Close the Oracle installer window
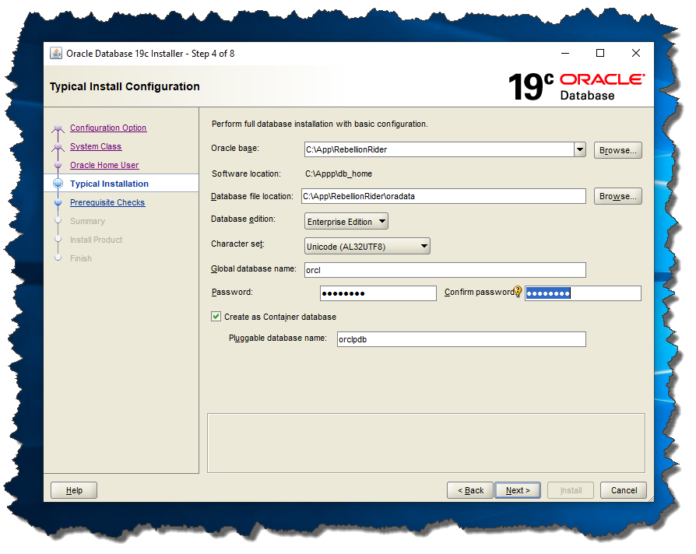This screenshot has width=696, height=554. point(636,53)
